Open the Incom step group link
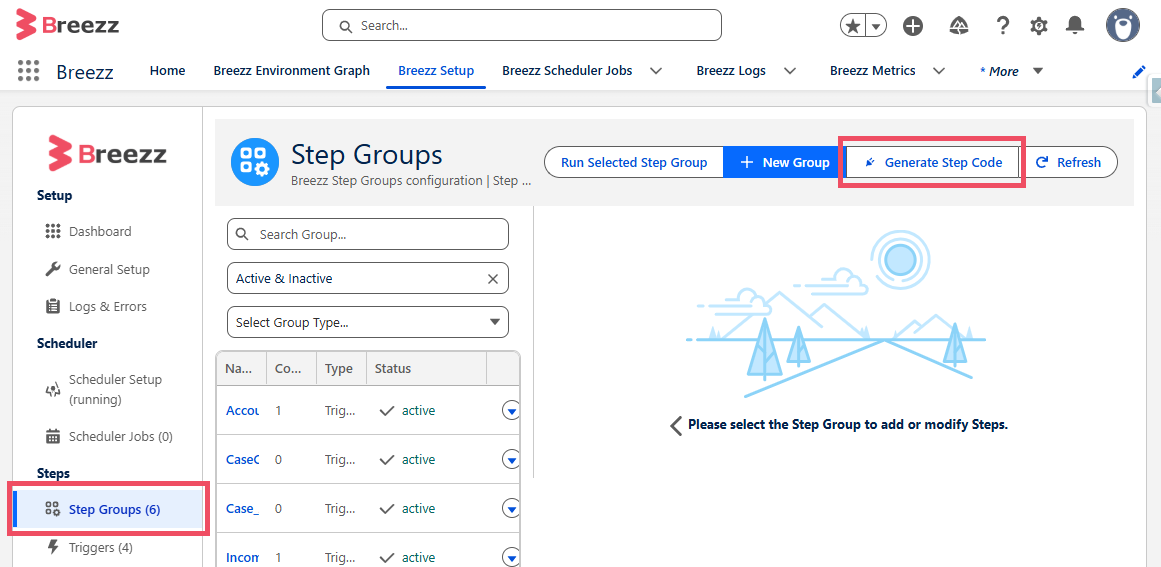Viewport: 1161px width, 567px height. [242, 557]
